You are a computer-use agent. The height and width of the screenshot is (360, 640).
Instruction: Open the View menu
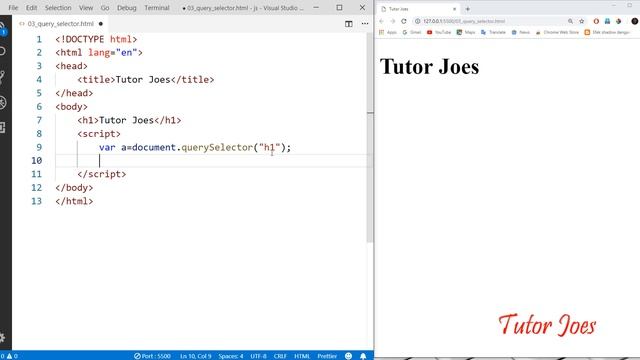[86, 8]
